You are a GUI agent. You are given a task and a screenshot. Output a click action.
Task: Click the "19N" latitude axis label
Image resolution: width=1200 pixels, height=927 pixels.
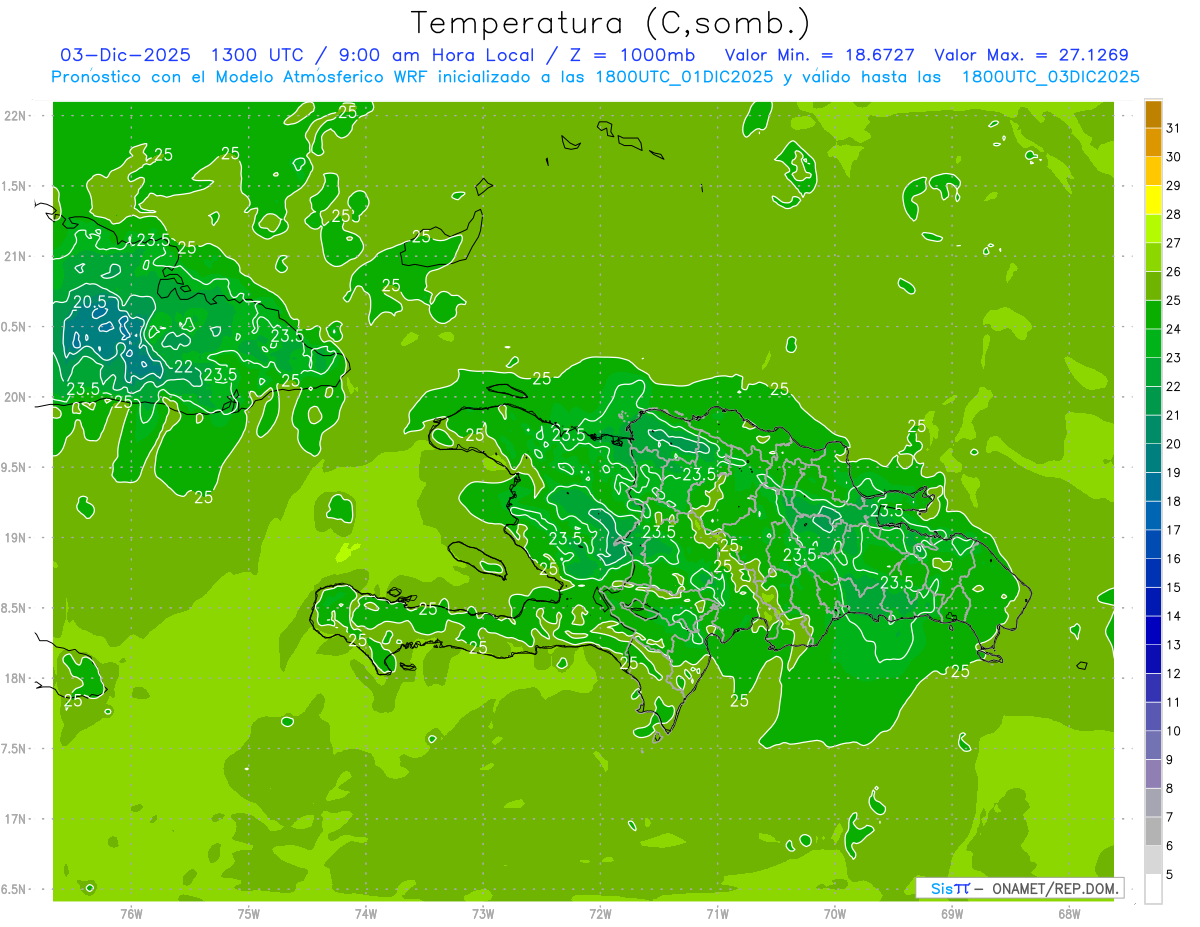point(17,538)
